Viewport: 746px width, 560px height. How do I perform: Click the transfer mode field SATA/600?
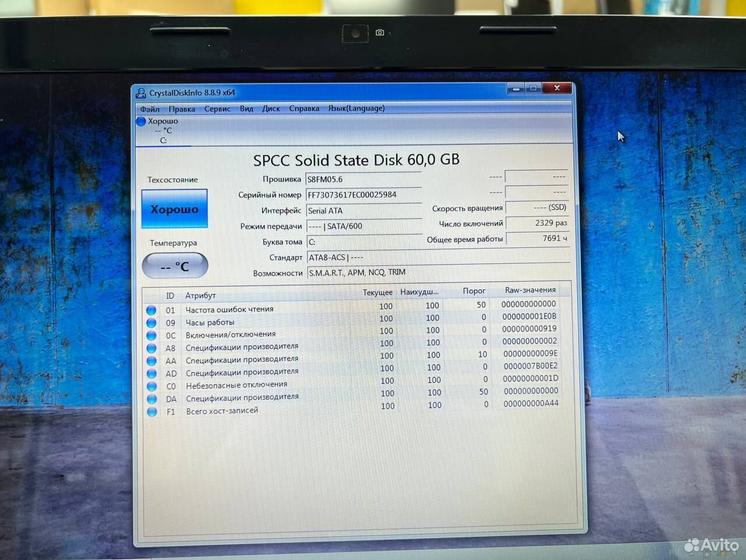click(363, 226)
